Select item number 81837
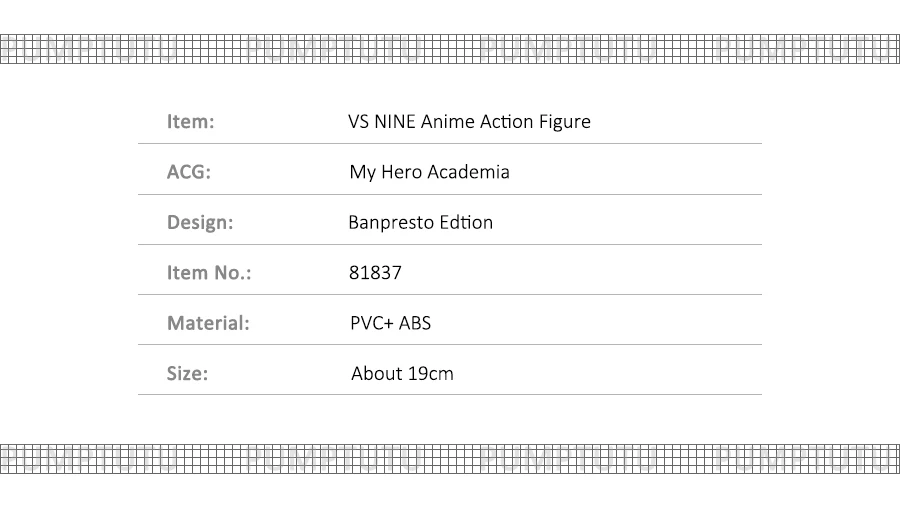This screenshot has height=509, width=900. pyautogui.click(x=375, y=273)
